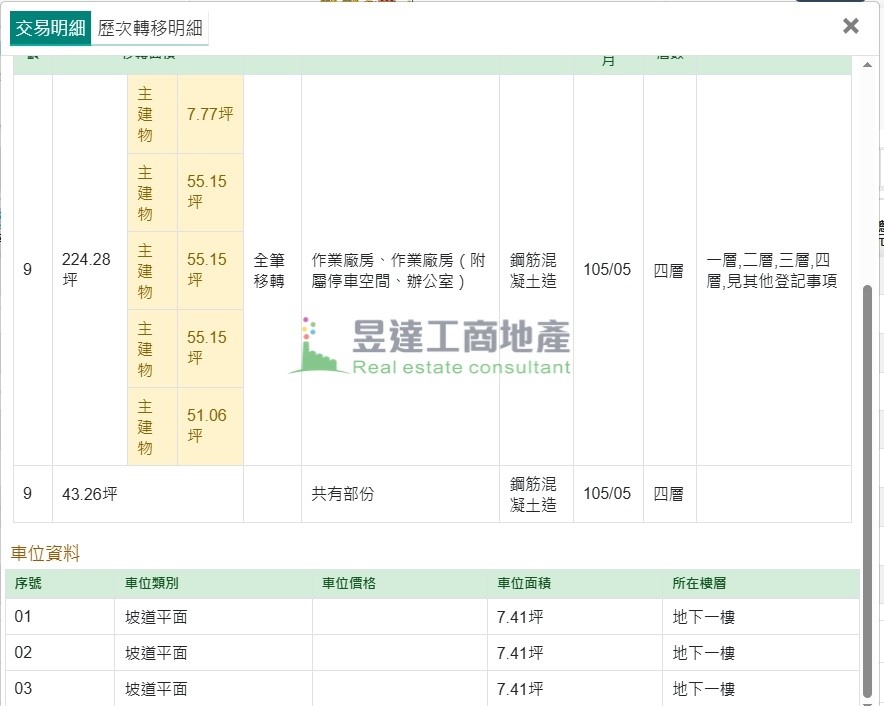Click the 車位面積 column header
The image size is (884, 706).
(x=523, y=583)
